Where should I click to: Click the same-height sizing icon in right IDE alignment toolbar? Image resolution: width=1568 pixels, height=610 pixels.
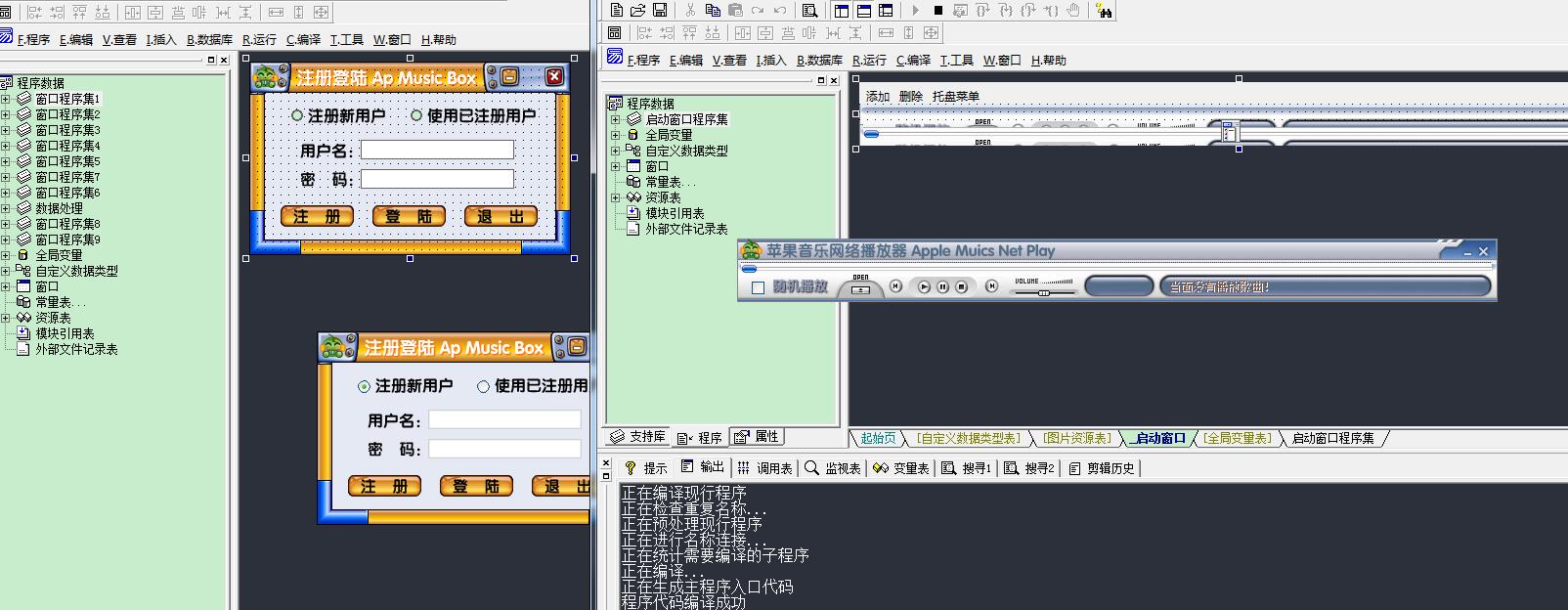(909, 32)
